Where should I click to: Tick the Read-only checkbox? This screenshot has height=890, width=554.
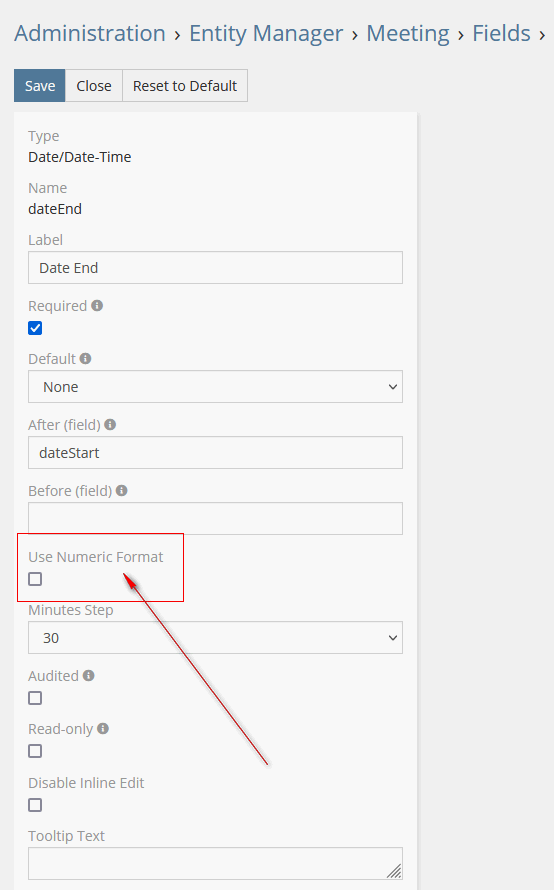[35, 751]
